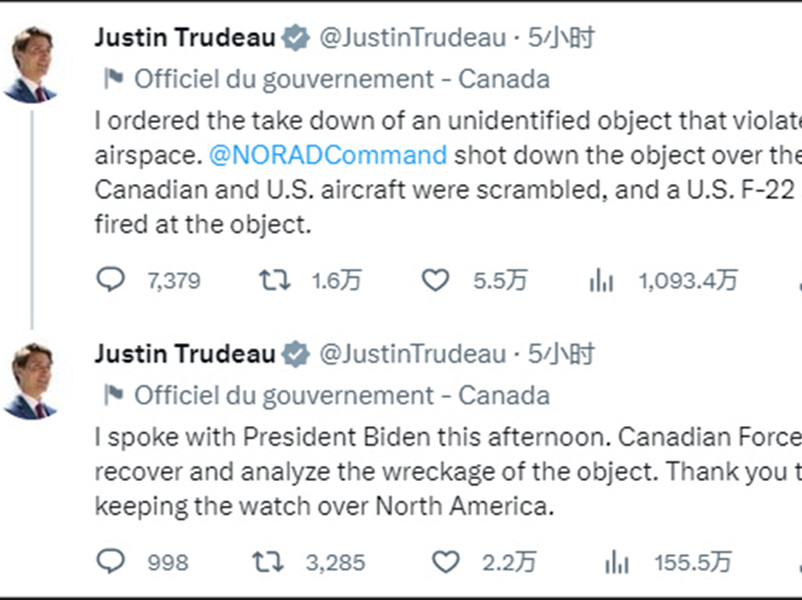Open the President Biden tweet text
802x600 pixels.
[448, 472]
